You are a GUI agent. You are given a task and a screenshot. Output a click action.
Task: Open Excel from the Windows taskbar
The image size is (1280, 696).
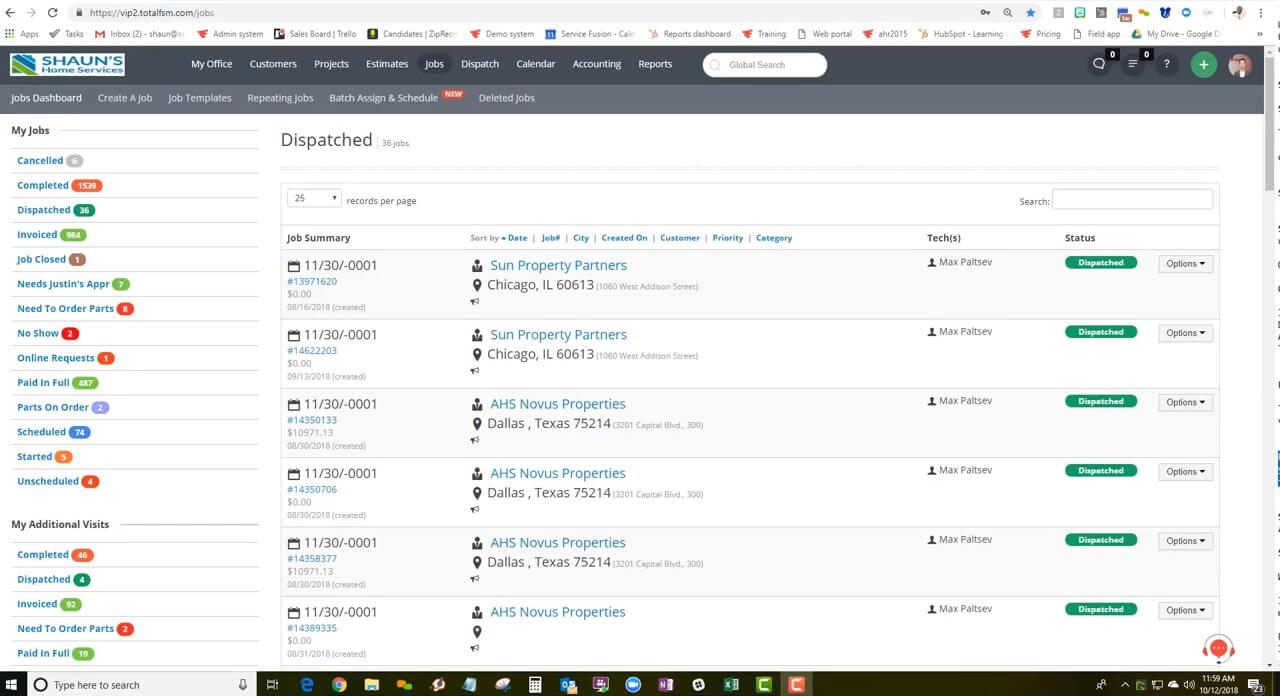point(731,685)
